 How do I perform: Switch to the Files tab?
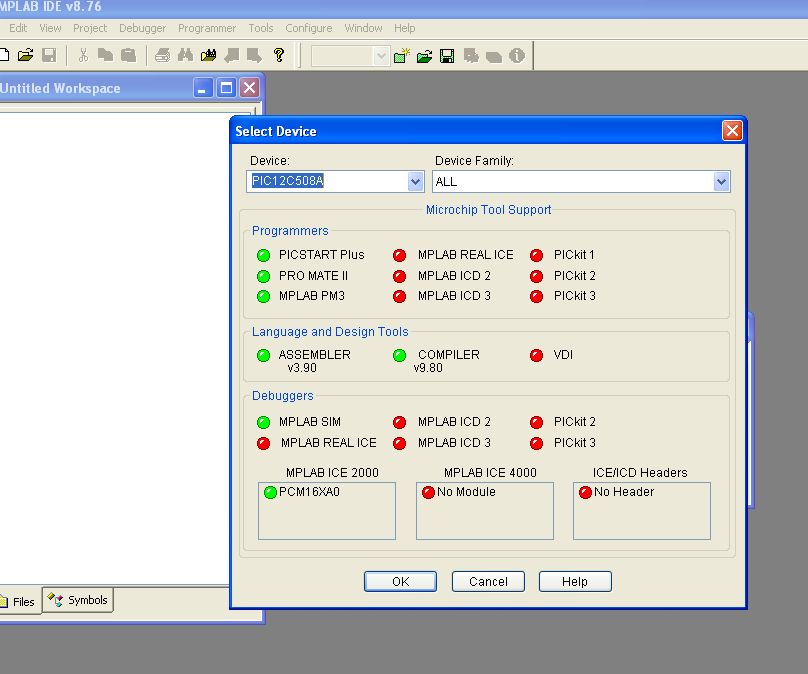(20, 601)
